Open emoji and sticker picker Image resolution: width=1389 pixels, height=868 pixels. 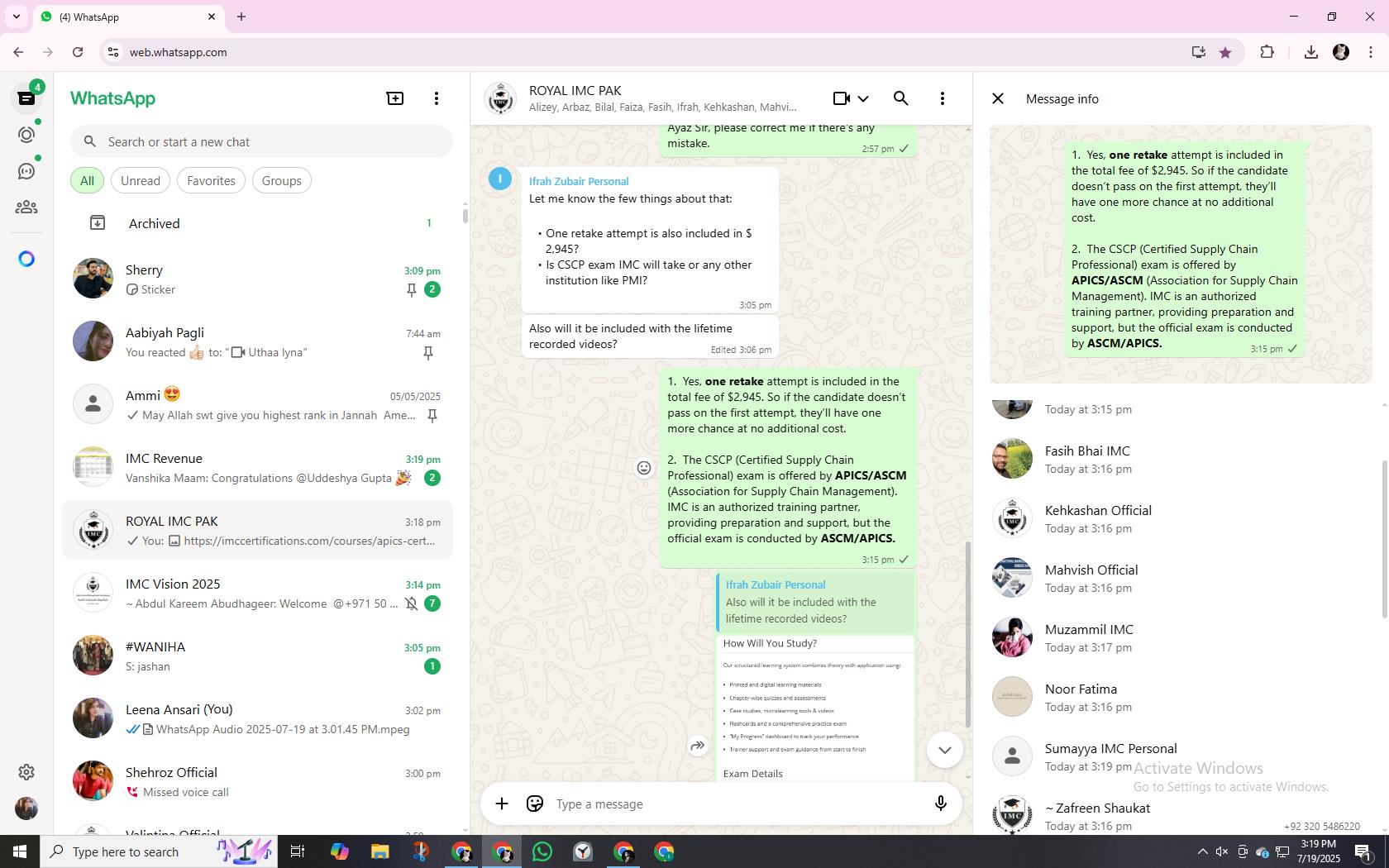coord(535,804)
